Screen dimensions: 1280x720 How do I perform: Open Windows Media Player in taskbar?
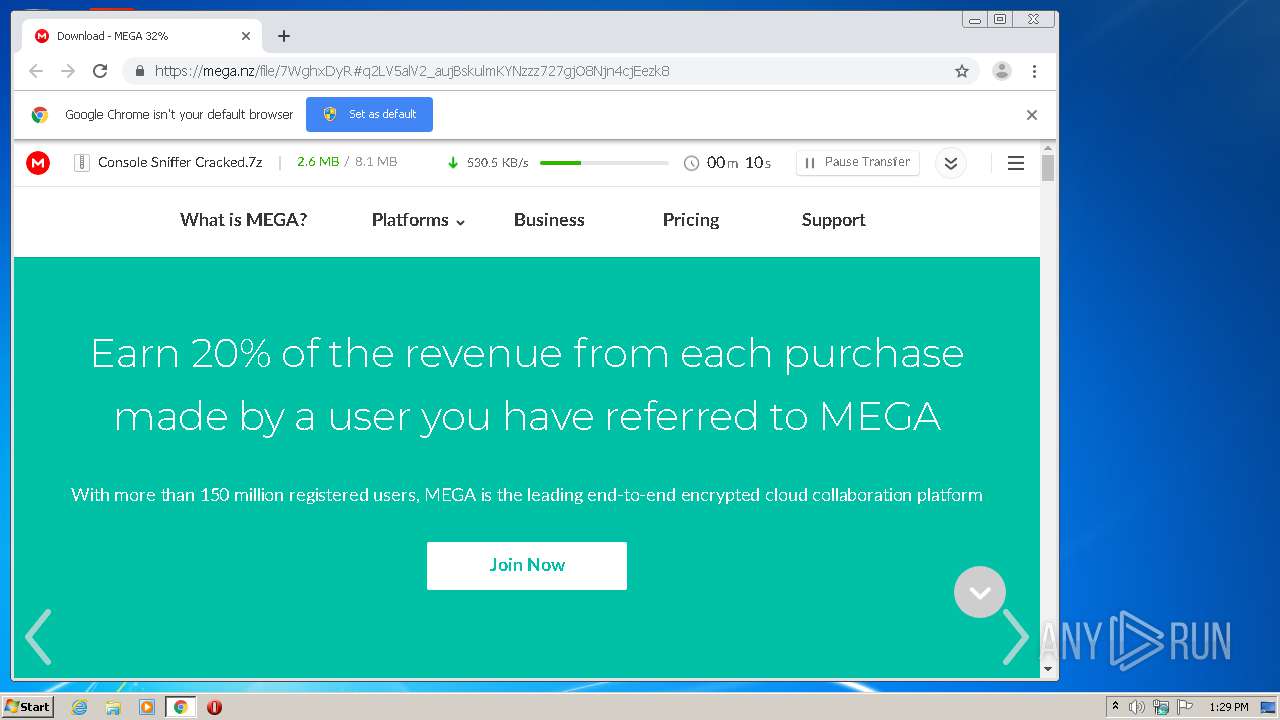pos(147,707)
